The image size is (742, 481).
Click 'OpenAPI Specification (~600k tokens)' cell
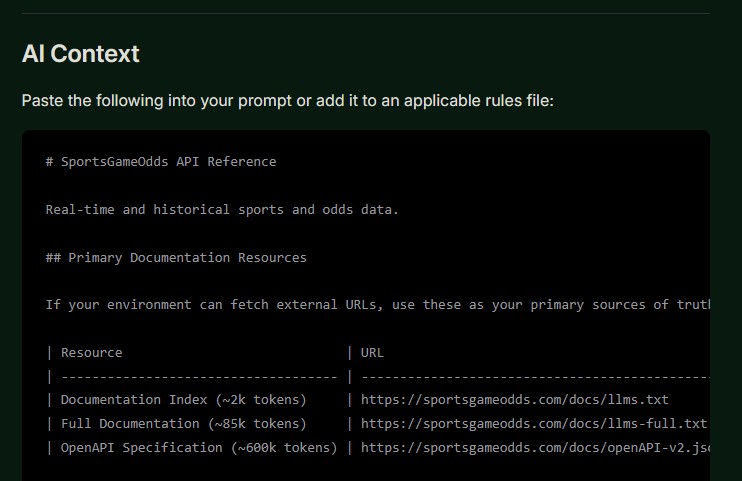(x=199, y=448)
